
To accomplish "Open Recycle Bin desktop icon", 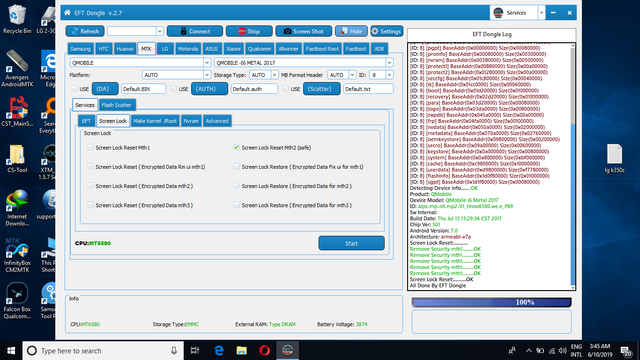I will click(x=17, y=19).
